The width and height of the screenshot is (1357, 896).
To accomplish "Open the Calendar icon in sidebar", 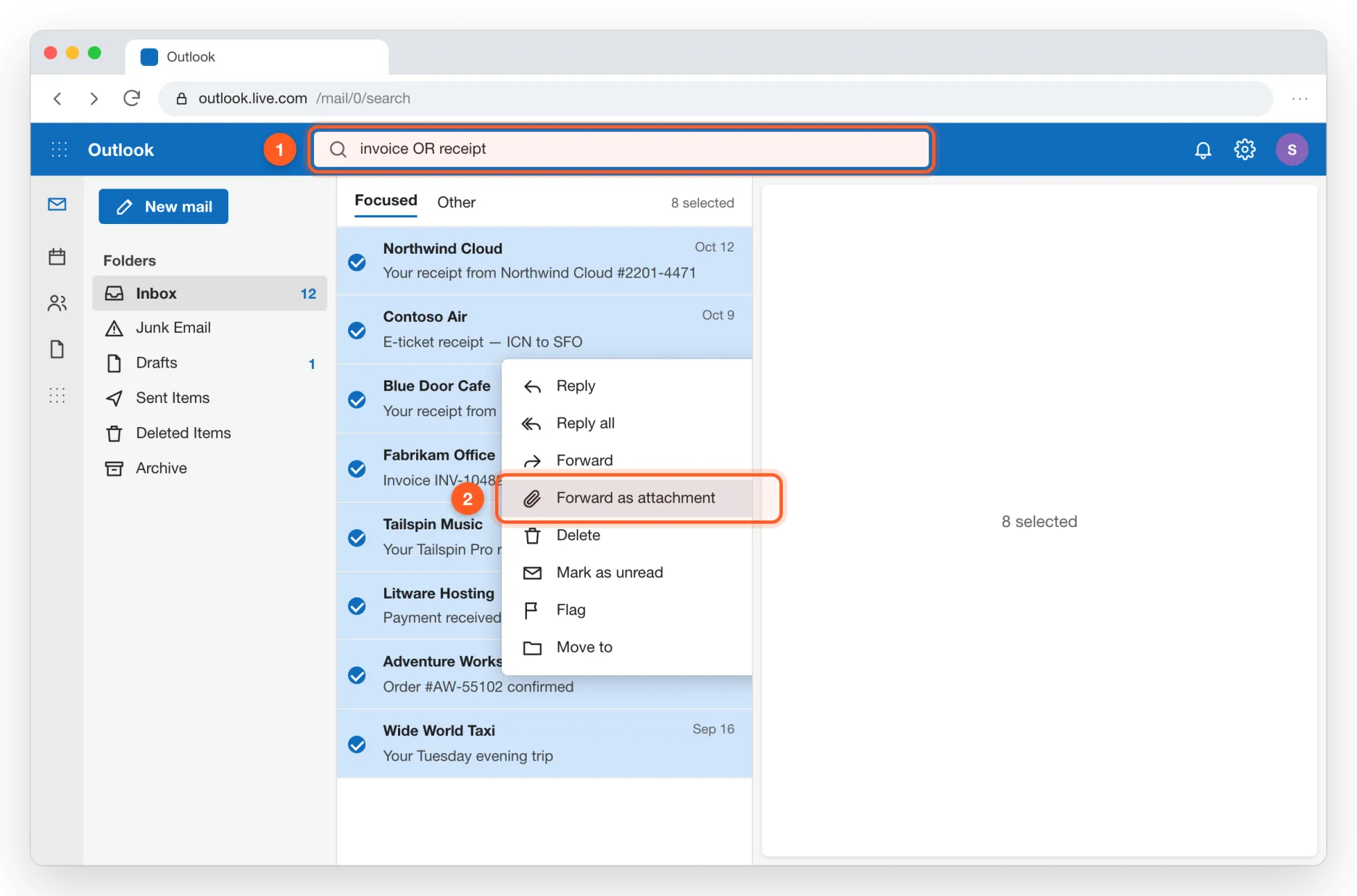I will coord(57,257).
